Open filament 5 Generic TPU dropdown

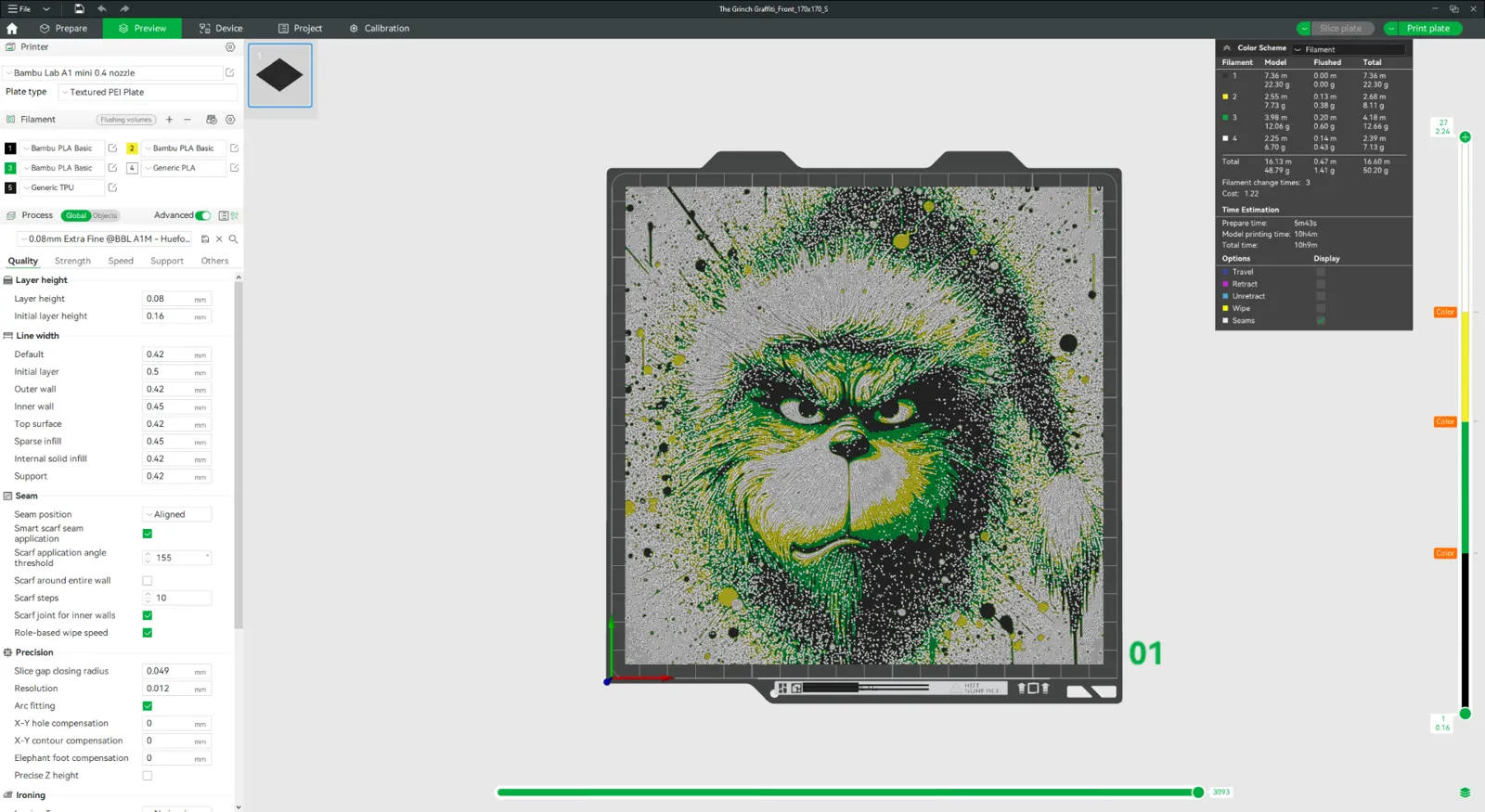click(62, 187)
